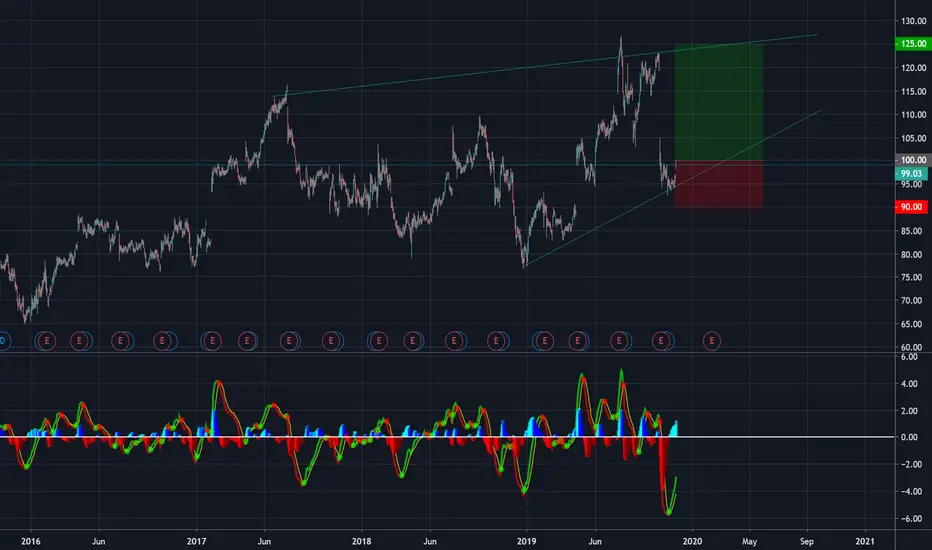
Task: Click the 85.00 price scale value
Action: pyautogui.click(x=911, y=231)
